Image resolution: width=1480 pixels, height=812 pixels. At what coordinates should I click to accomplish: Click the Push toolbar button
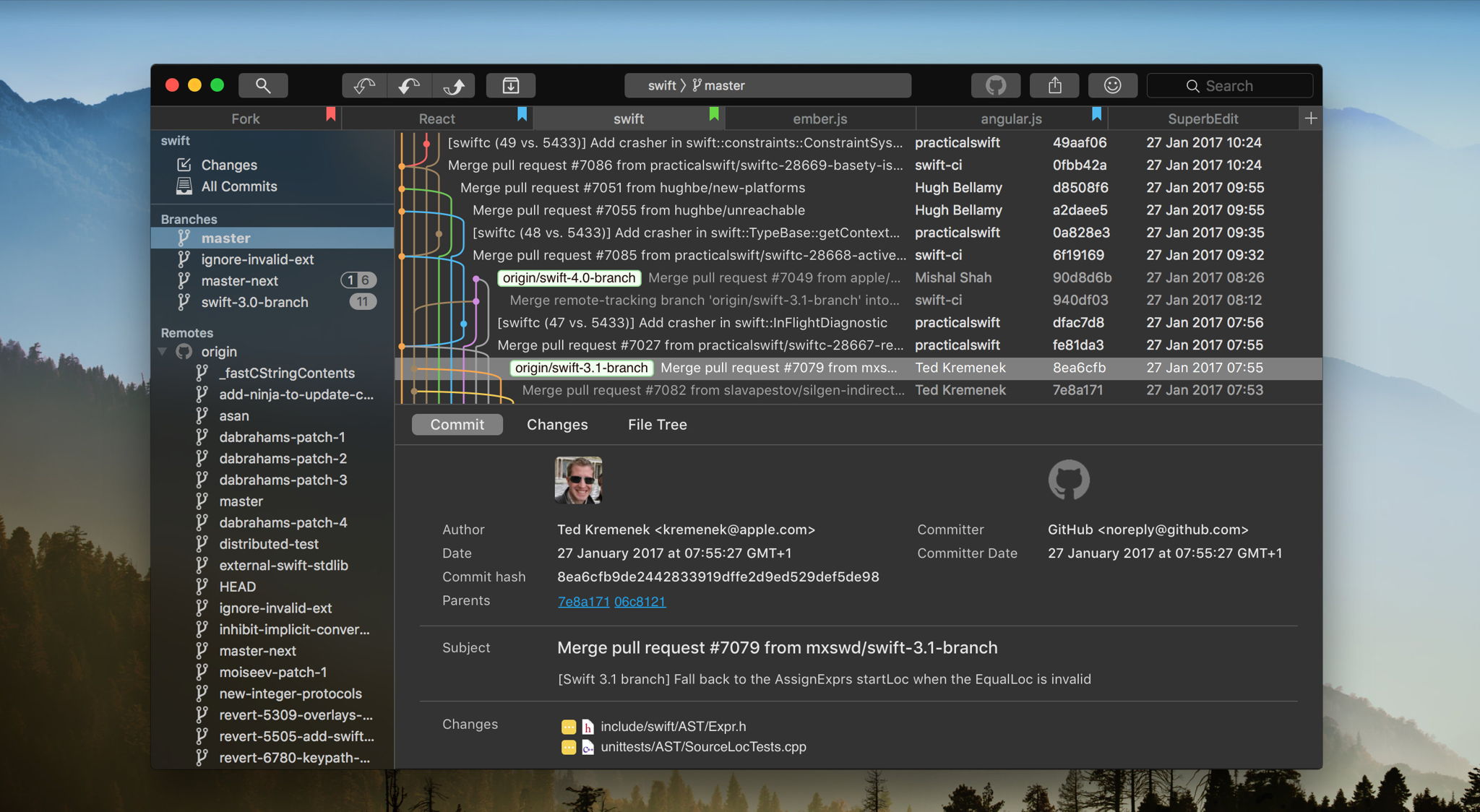click(x=454, y=85)
